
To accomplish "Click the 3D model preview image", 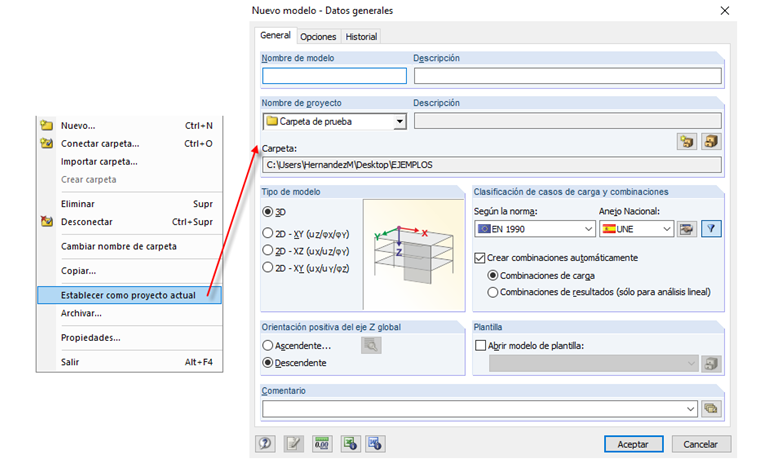I will tap(413, 254).
